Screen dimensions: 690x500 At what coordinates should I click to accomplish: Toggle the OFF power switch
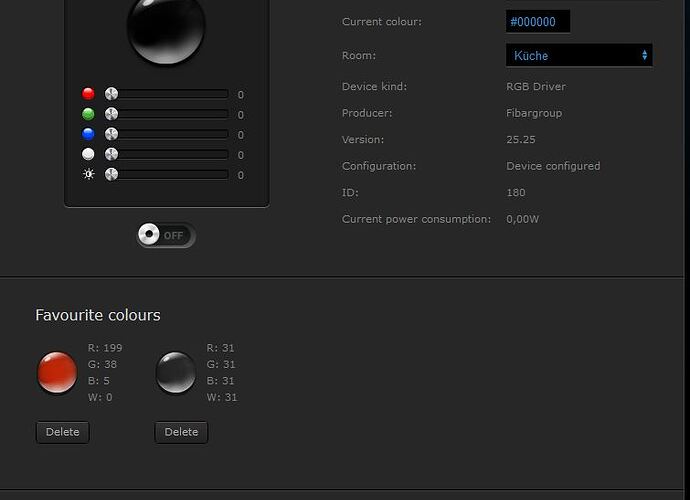tap(166, 235)
